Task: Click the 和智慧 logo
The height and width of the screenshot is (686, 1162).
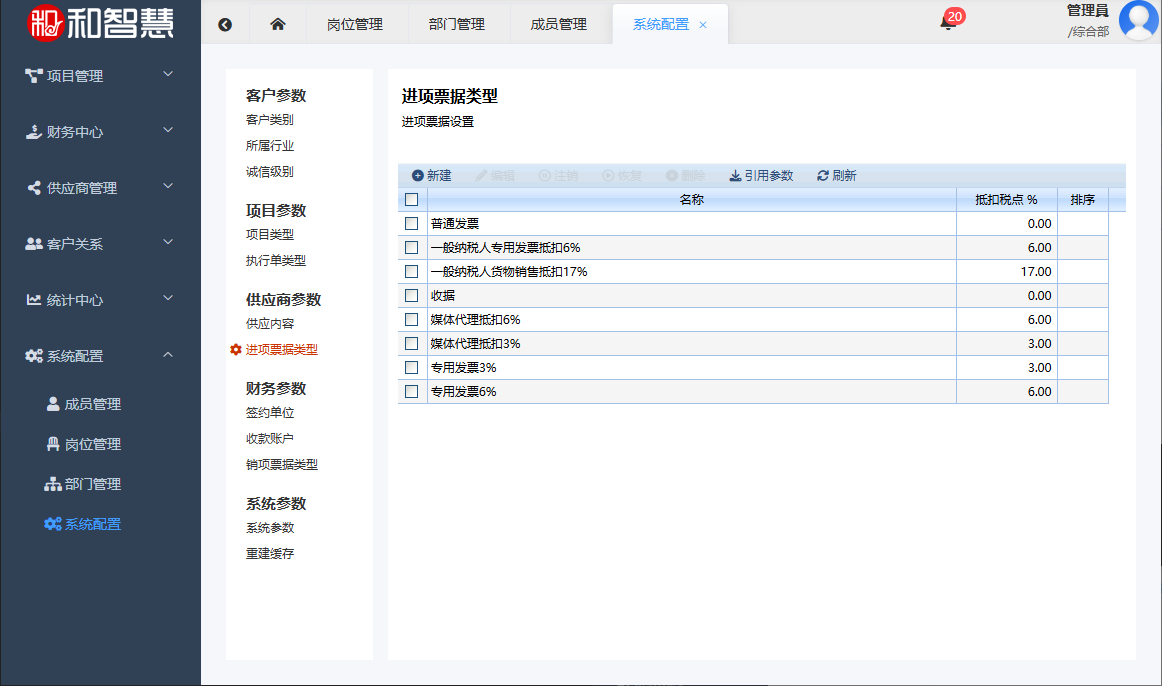Action: point(100,23)
